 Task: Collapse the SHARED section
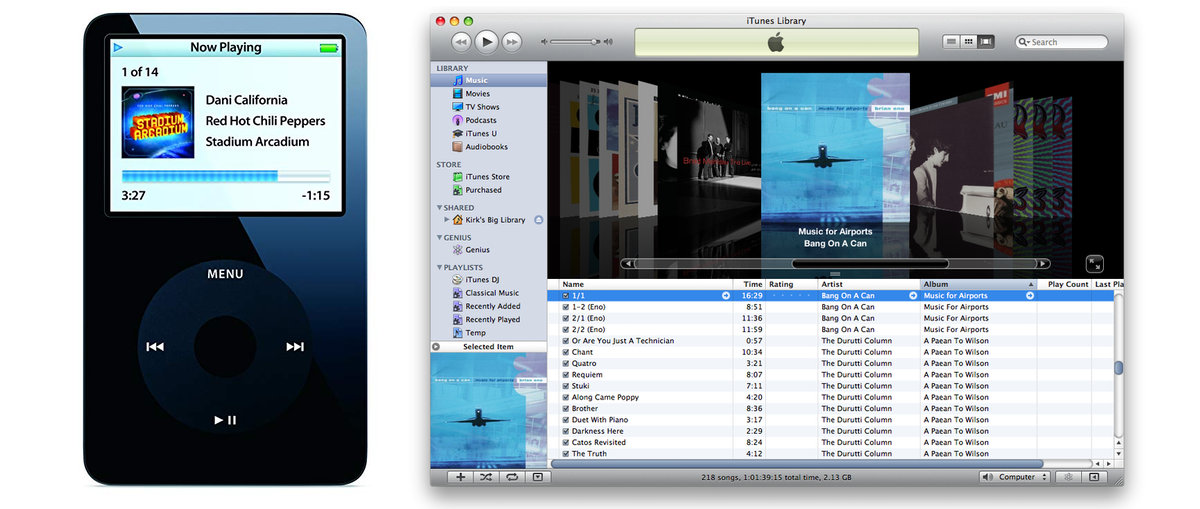439,208
